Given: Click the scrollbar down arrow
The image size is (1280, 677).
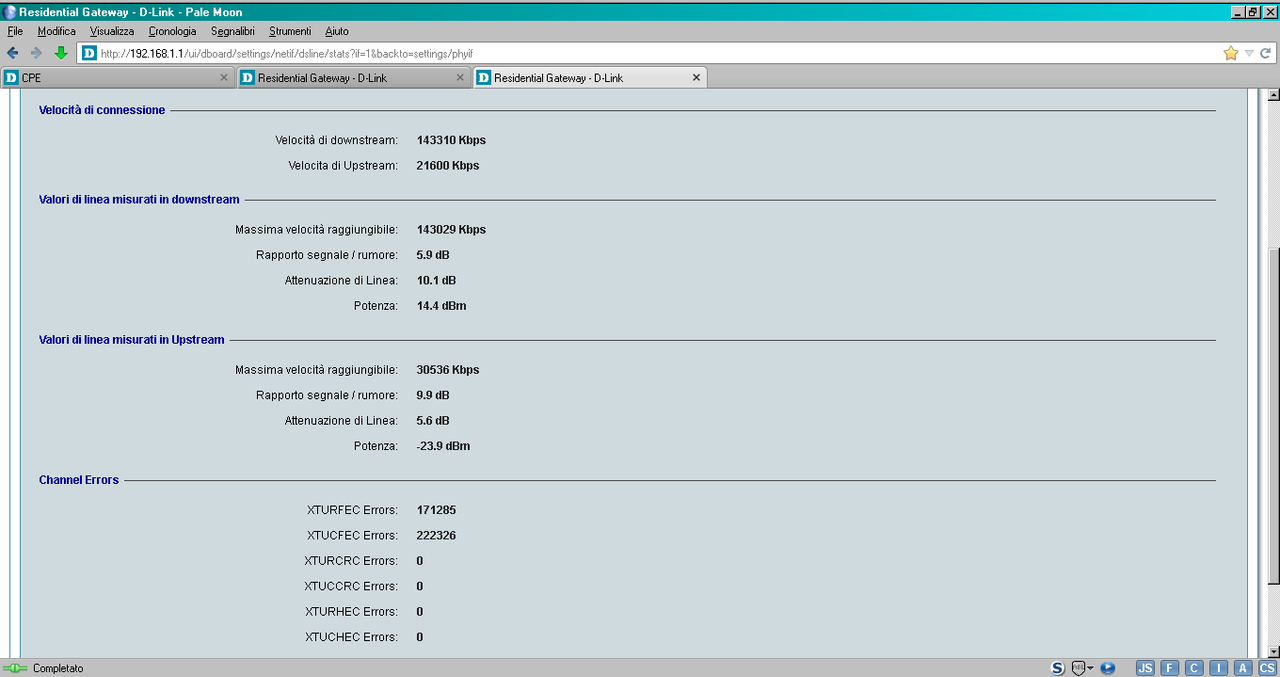Looking at the screenshot, I should coord(1273,651).
